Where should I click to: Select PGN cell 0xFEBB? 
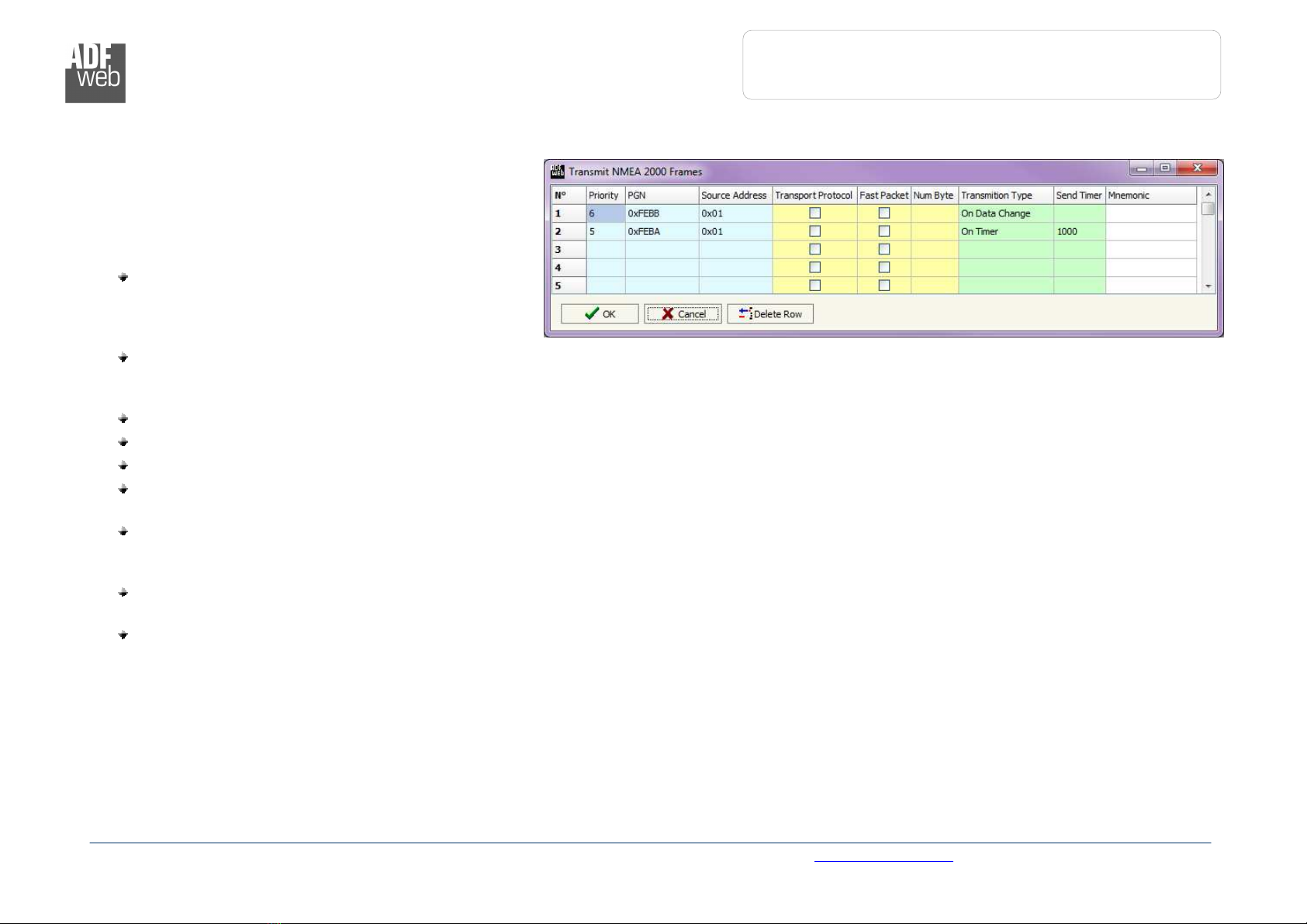click(662, 213)
